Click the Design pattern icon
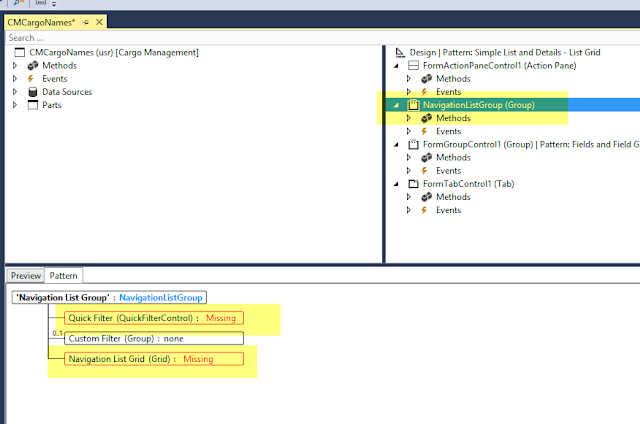The width and height of the screenshot is (640, 424). pos(400,52)
